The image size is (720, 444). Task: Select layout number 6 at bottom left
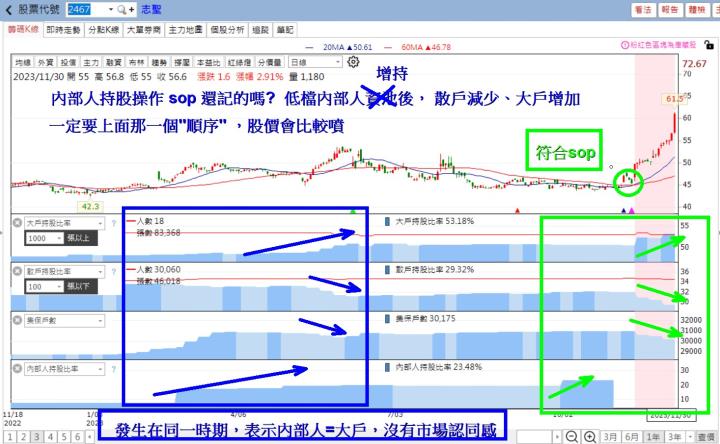point(77,437)
